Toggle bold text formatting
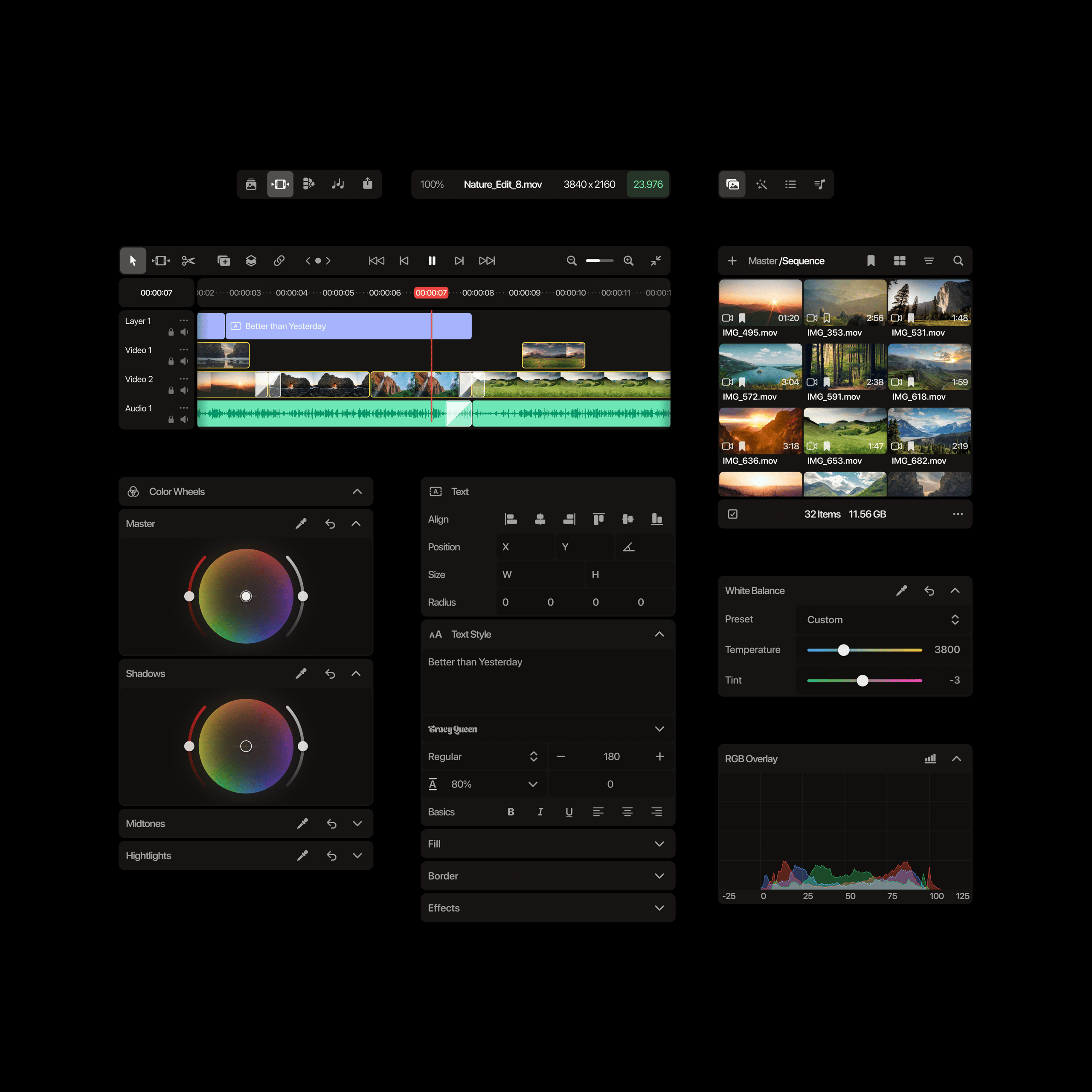The height and width of the screenshot is (1092, 1092). pyautogui.click(x=511, y=812)
